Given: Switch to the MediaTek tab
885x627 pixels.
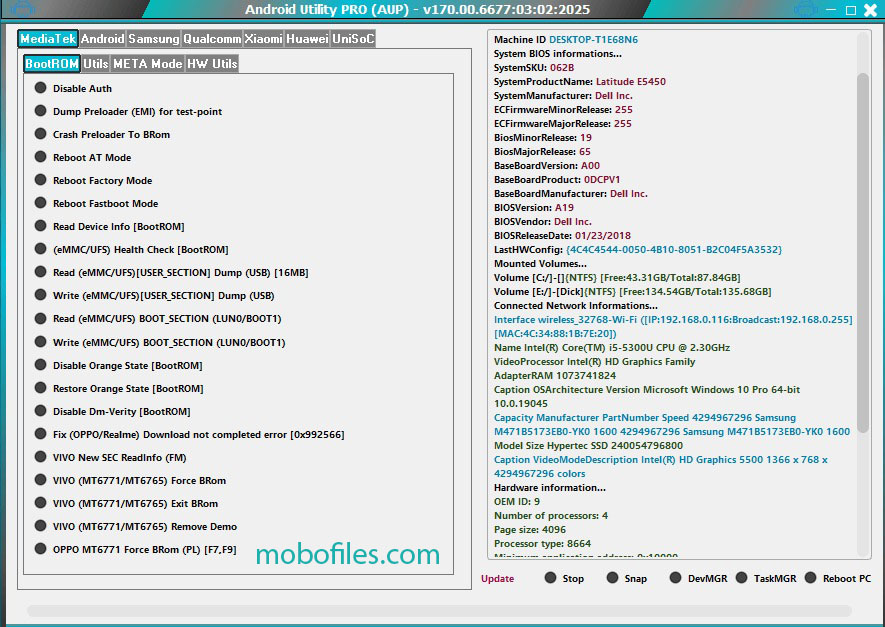Looking at the screenshot, I should tap(48, 38).
